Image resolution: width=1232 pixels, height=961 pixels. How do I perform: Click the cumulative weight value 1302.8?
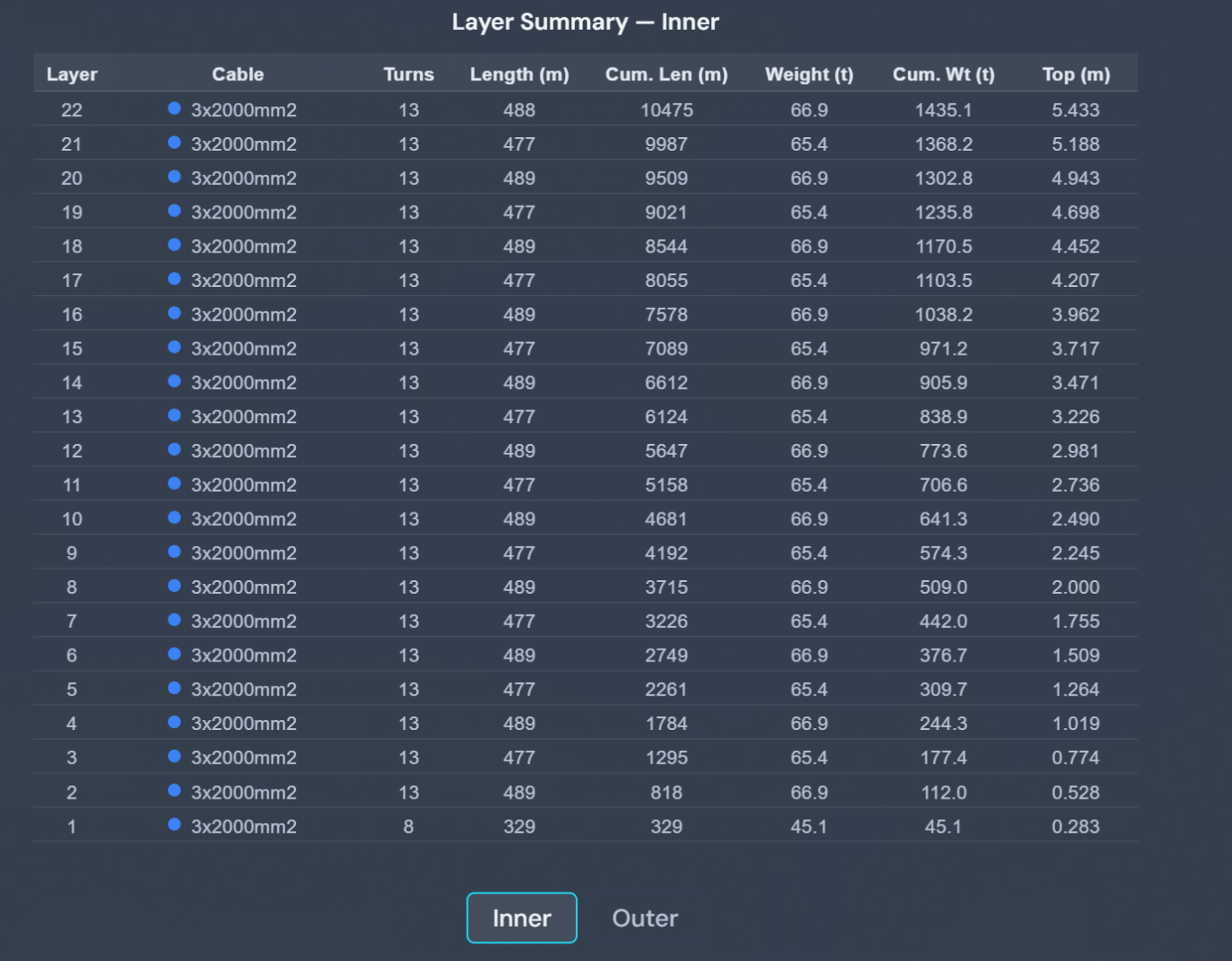[x=943, y=179]
